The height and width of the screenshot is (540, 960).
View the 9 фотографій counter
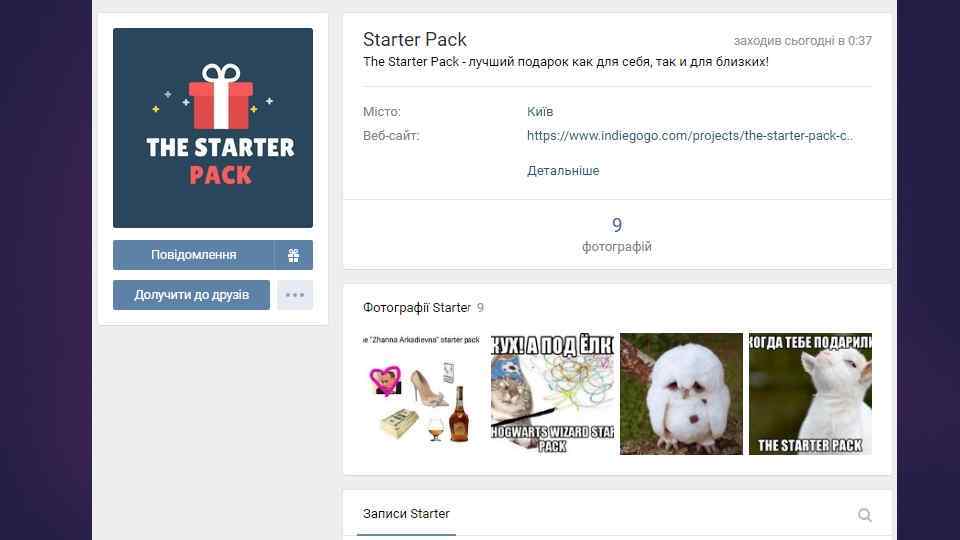(617, 234)
